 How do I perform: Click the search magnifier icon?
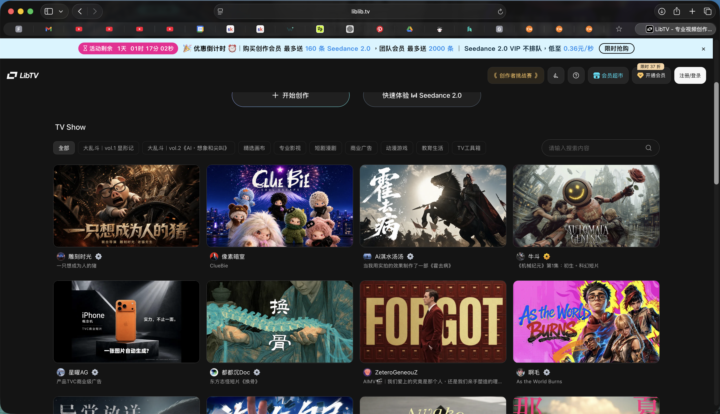(x=648, y=148)
